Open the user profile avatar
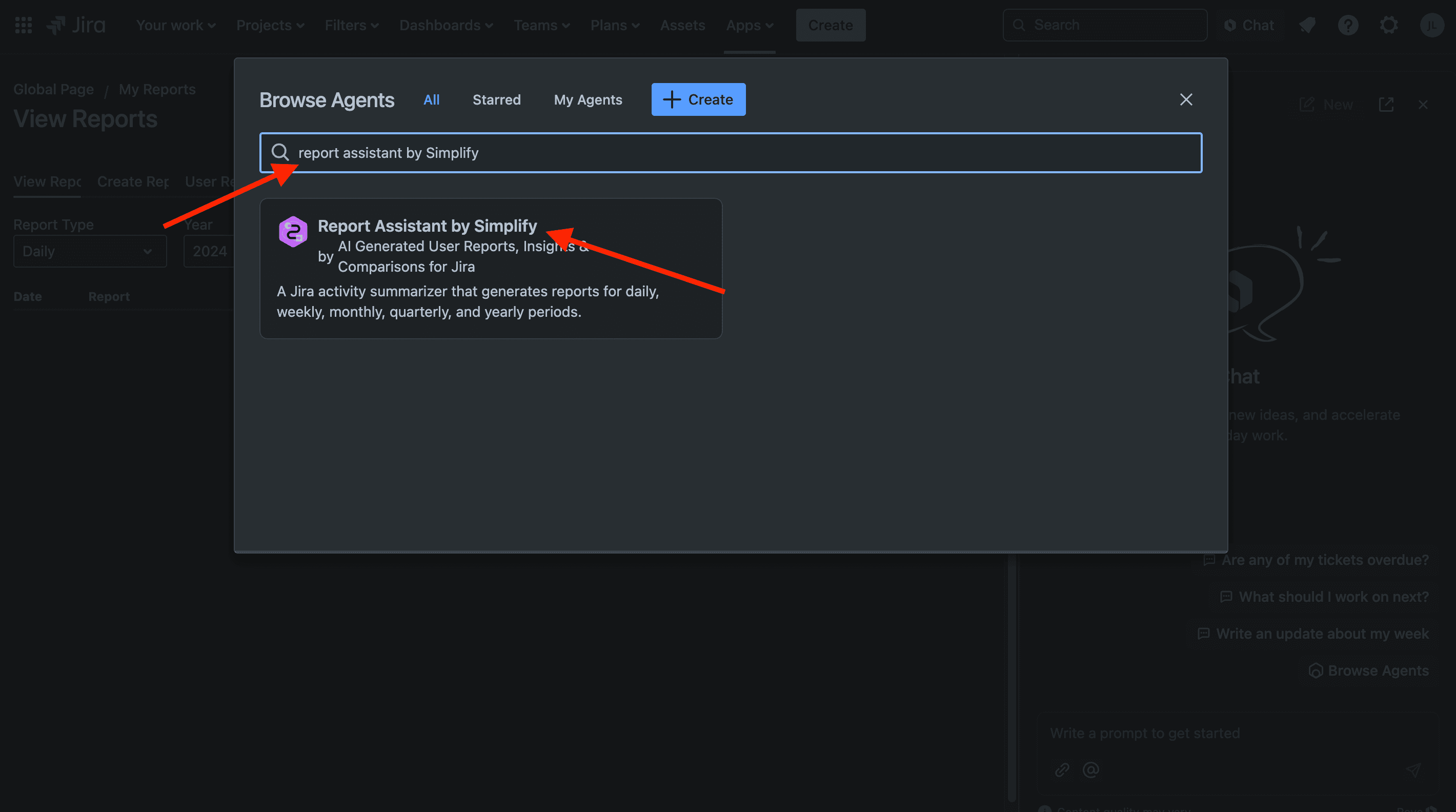 pos(1432,25)
